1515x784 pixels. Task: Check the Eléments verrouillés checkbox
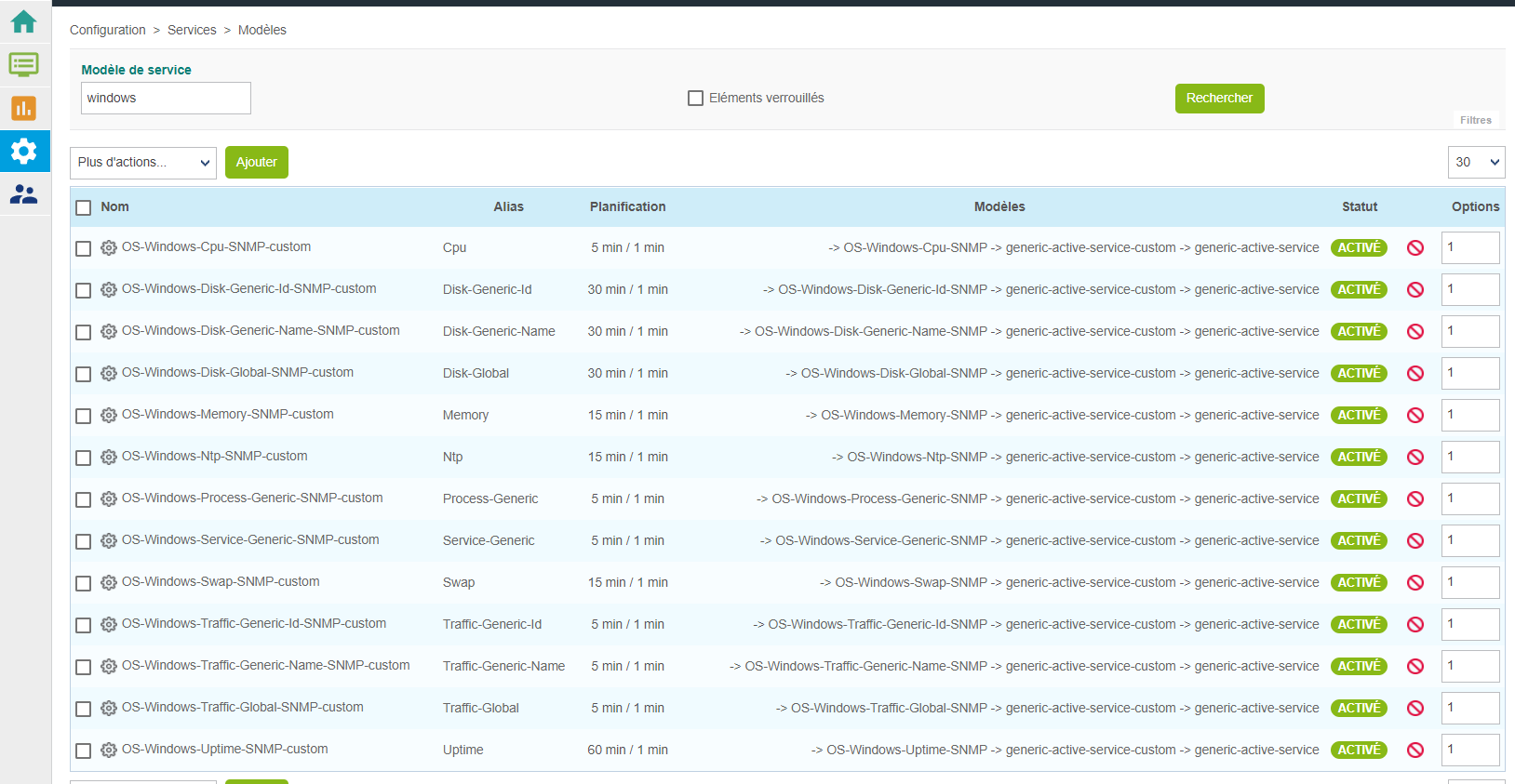[x=695, y=98]
